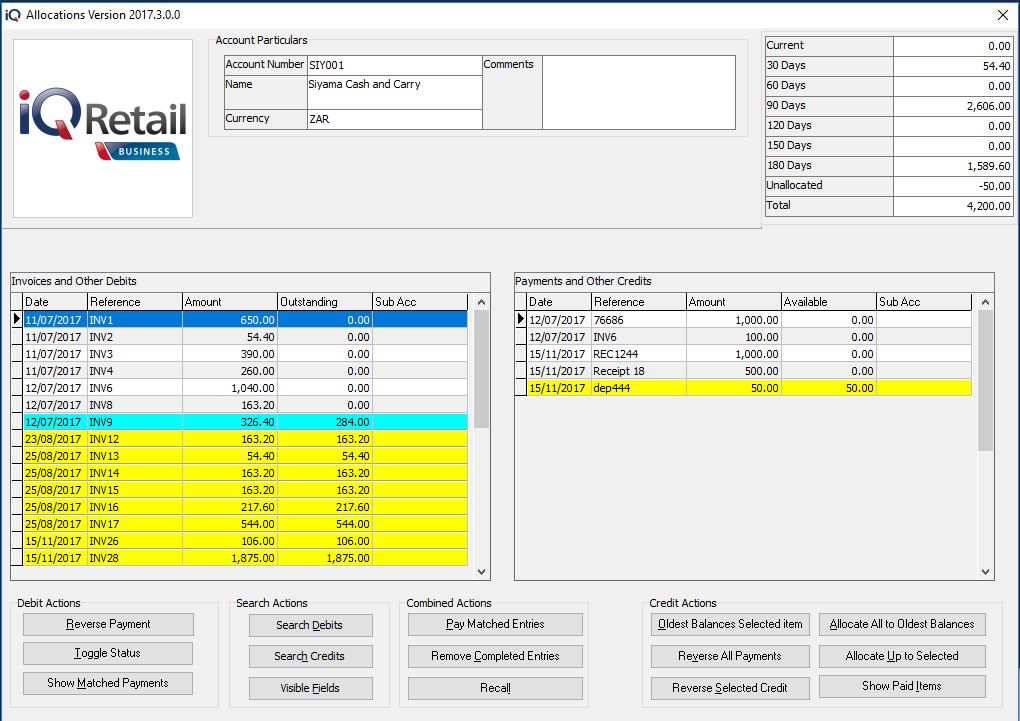Click Reverse Payment button
Screen dimensions: 1020x721
click(x=108, y=624)
